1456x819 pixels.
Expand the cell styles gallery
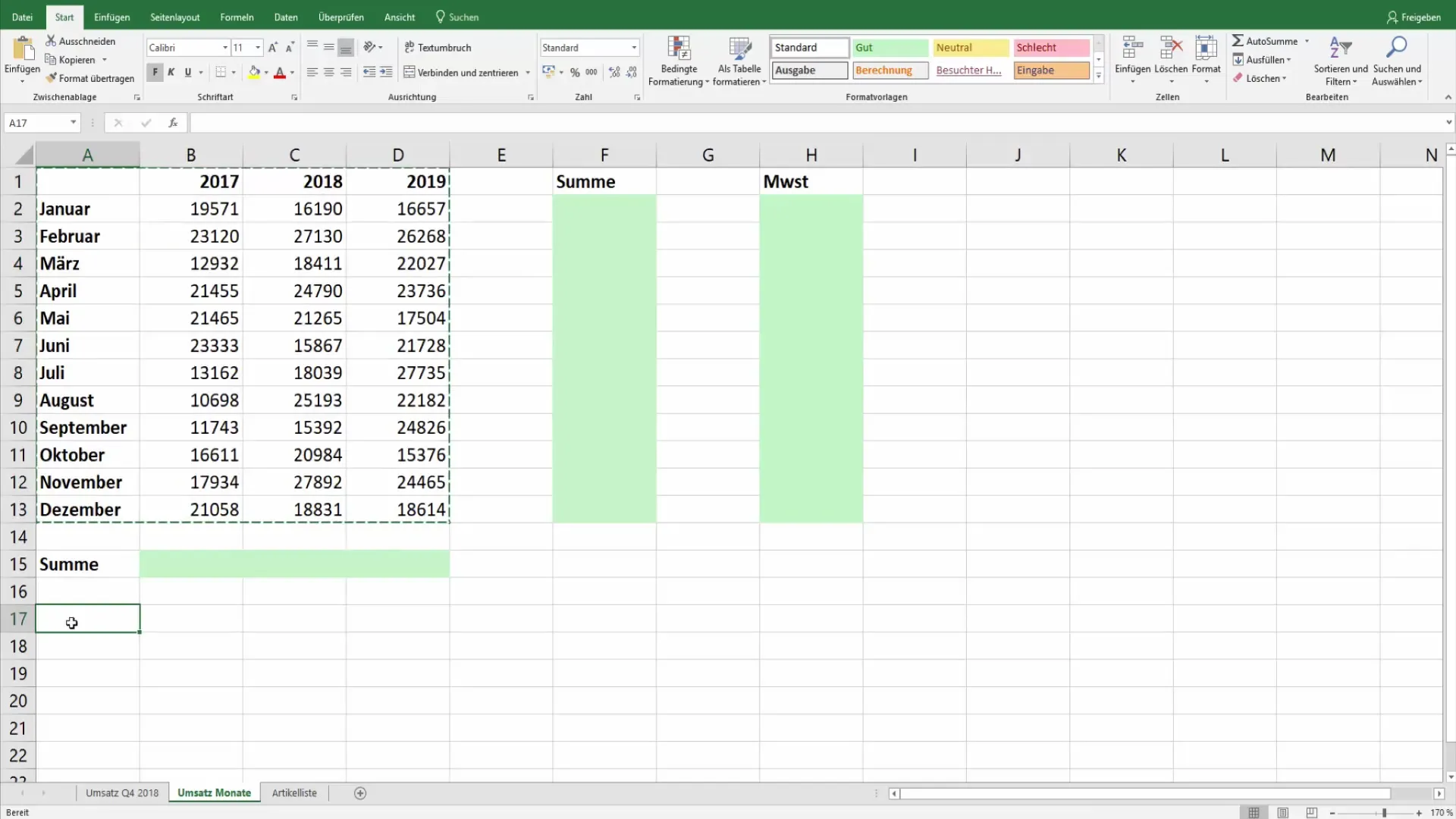click(x=1098, y=76)
